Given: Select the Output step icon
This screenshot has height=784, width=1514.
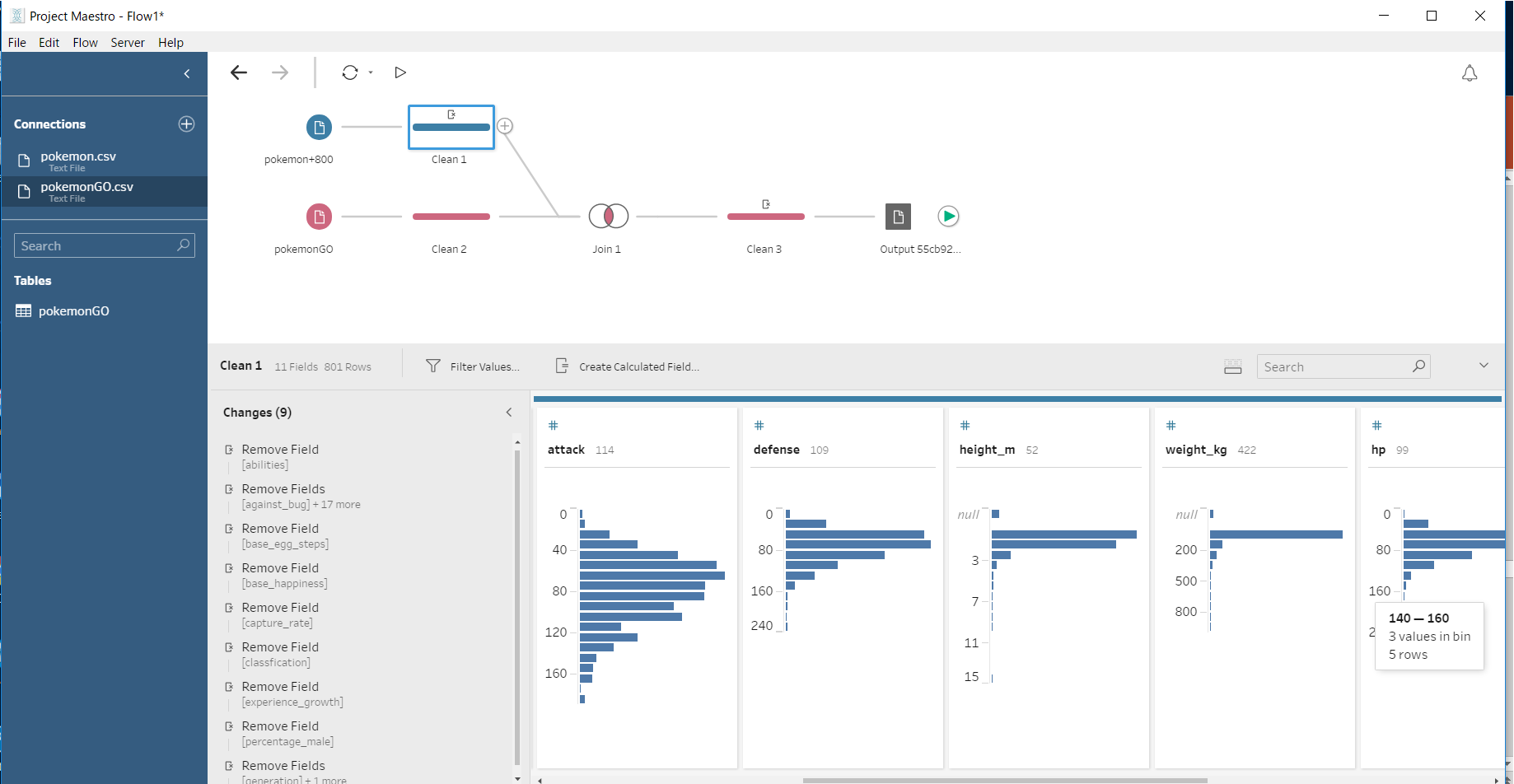Looking at the screenshot, I should click(x=898, y=217).
